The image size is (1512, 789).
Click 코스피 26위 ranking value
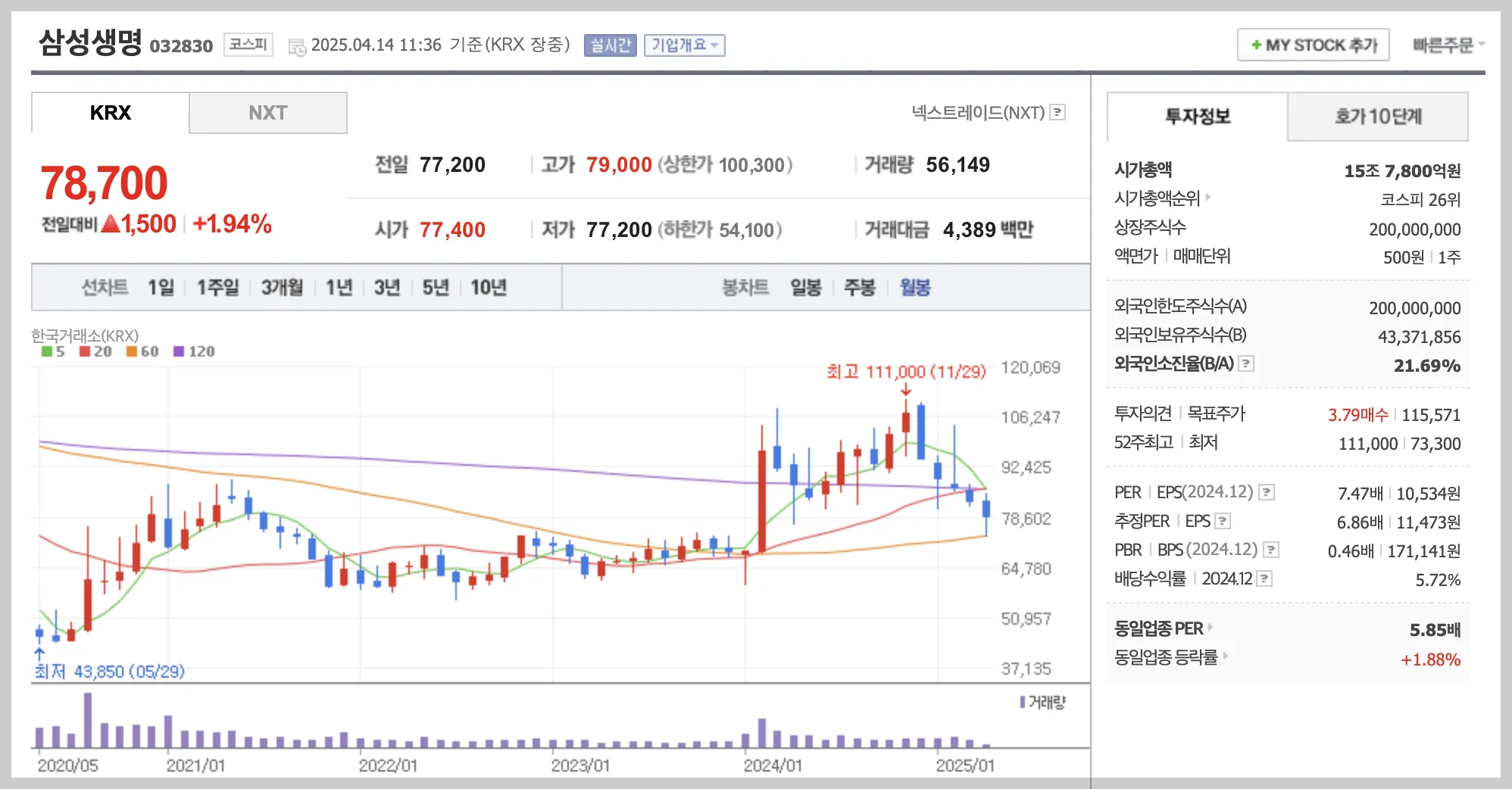(x=1420, y=200)
